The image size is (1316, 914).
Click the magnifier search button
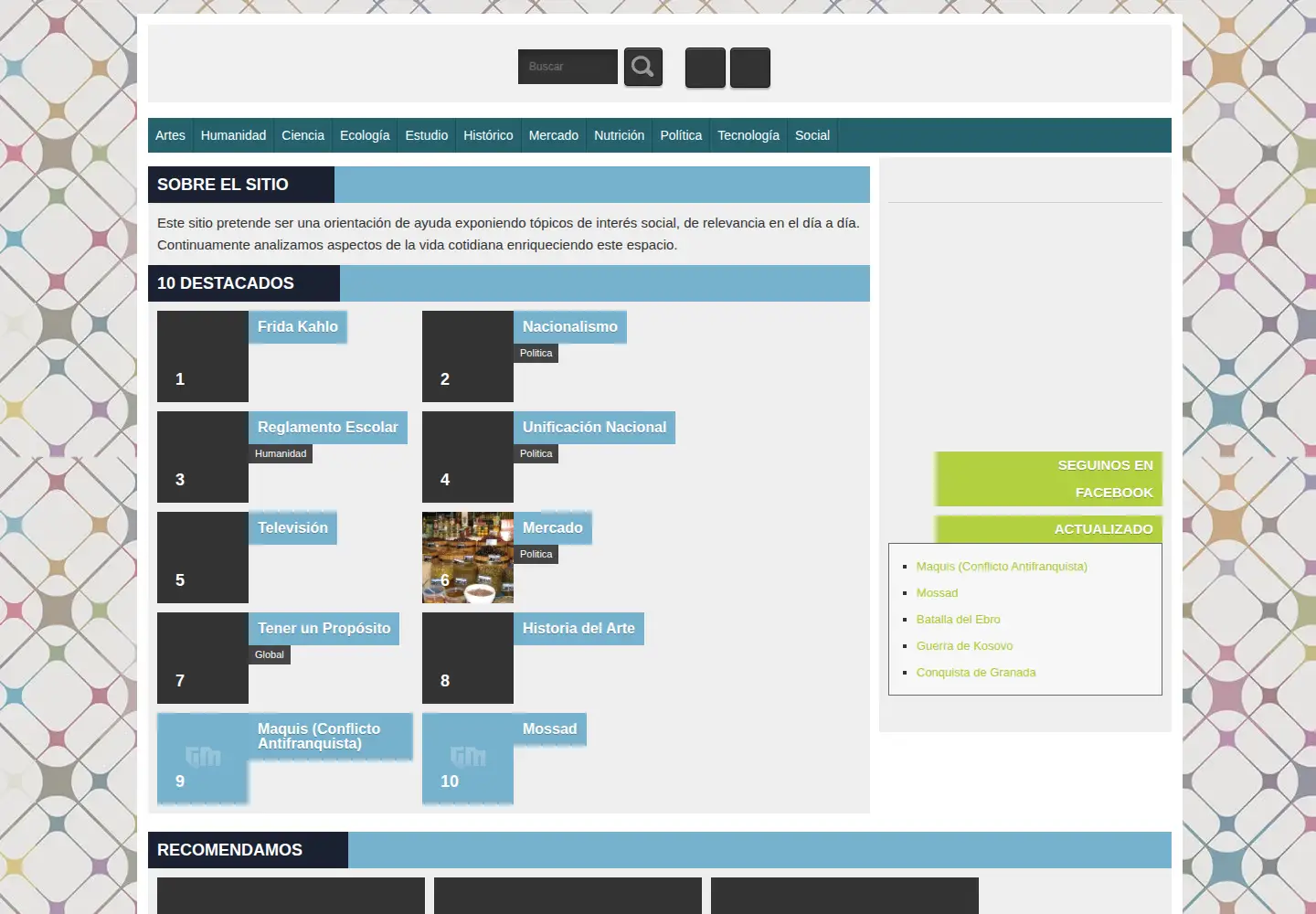pos(643,68)
